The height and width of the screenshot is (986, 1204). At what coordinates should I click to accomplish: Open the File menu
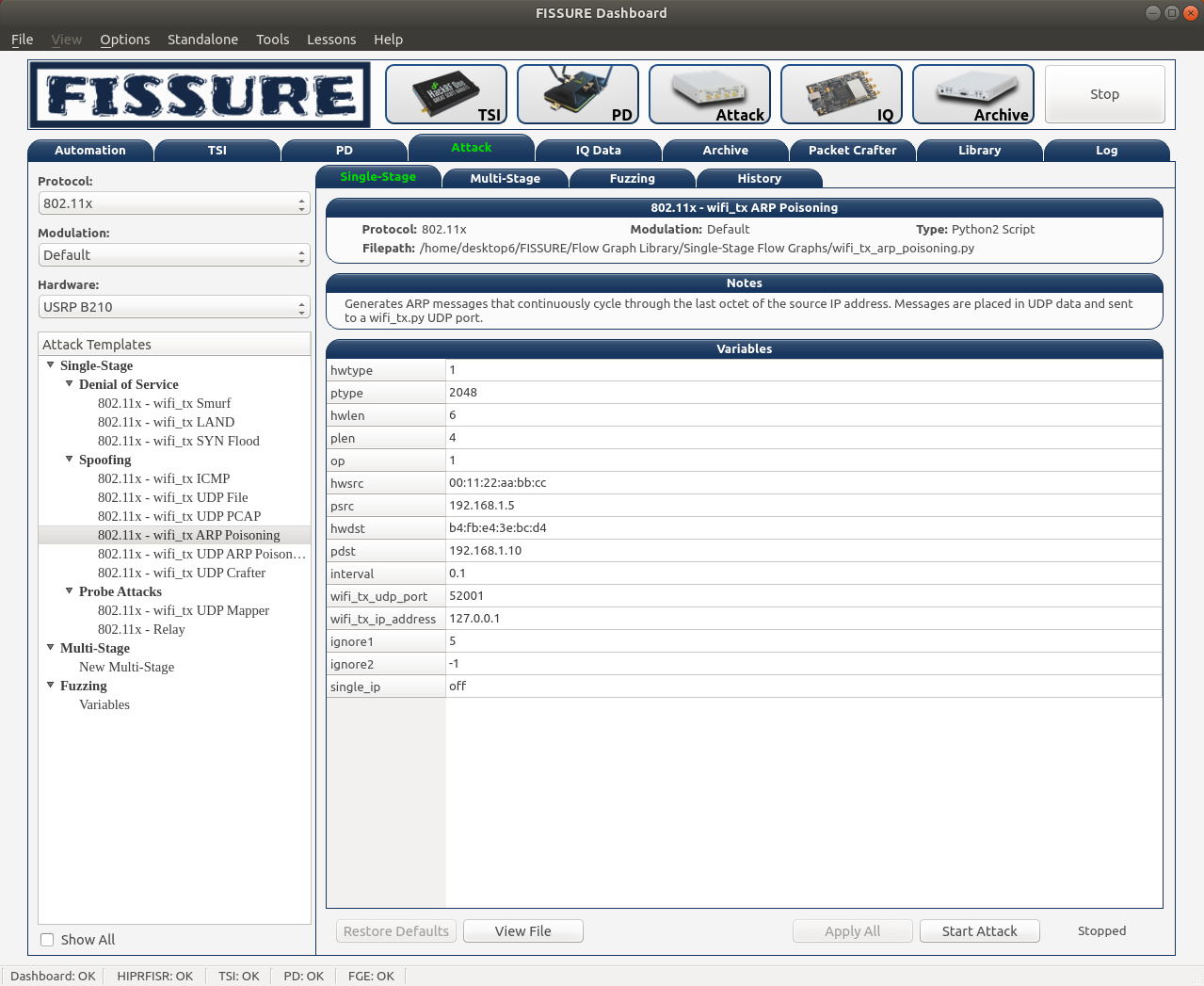coord(23,40)
